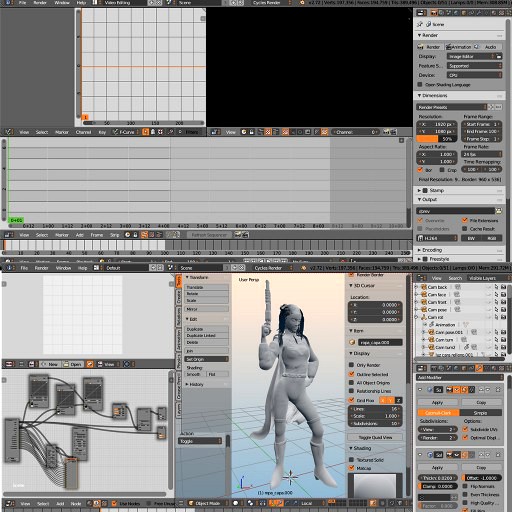
Task: Toggle Outline Selected checkbox
Action: pos(351,374)
